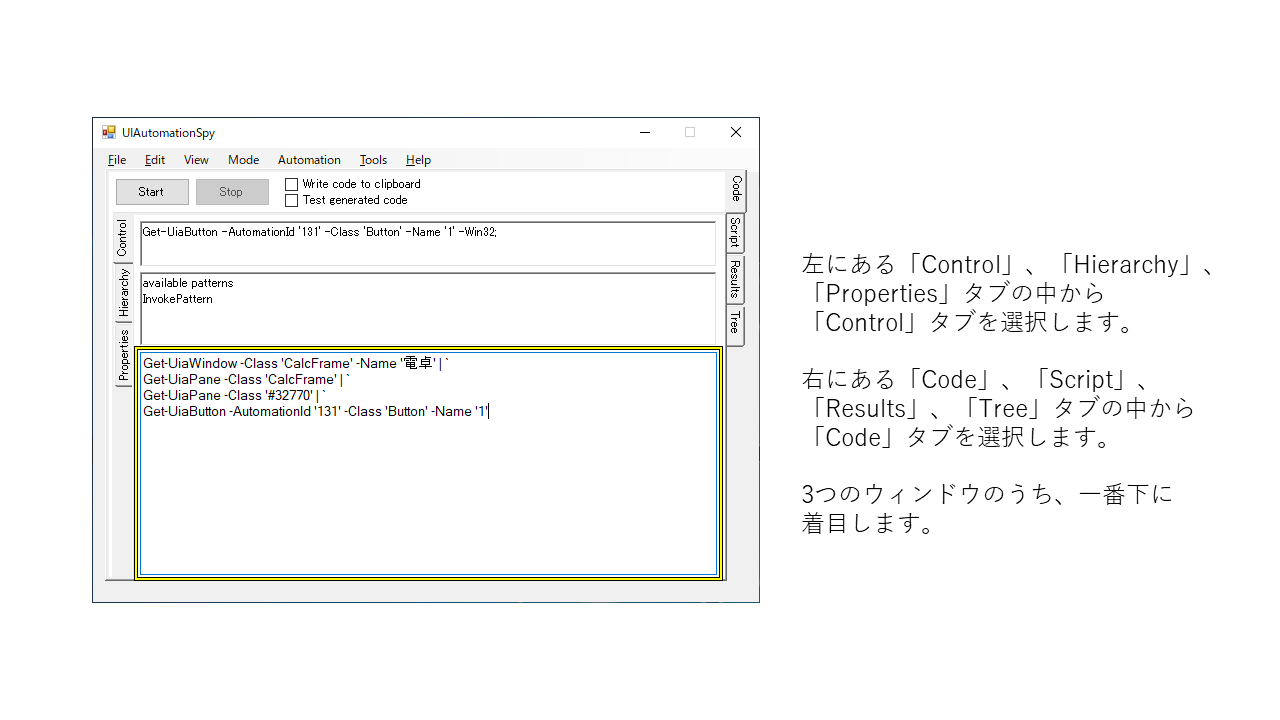The height and width of the screenshot is (720, 1280).
Task: Switch to the Results tab on right
Action: pos(735,280)
